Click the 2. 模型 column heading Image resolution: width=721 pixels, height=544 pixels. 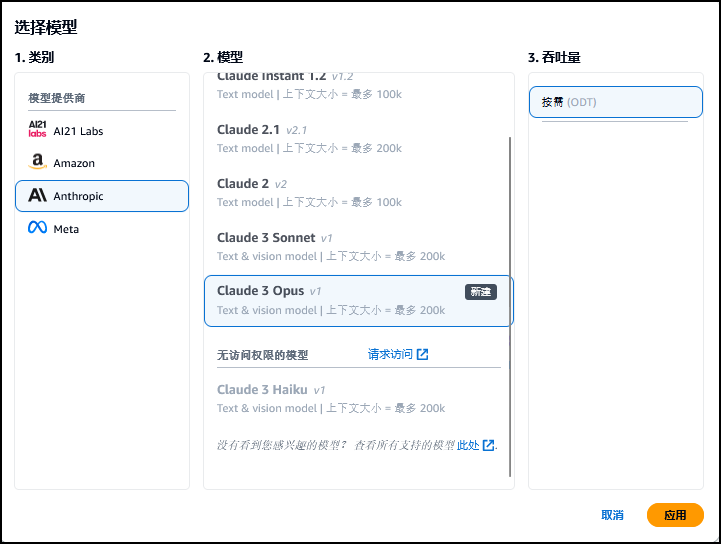(x=223, y=57)
